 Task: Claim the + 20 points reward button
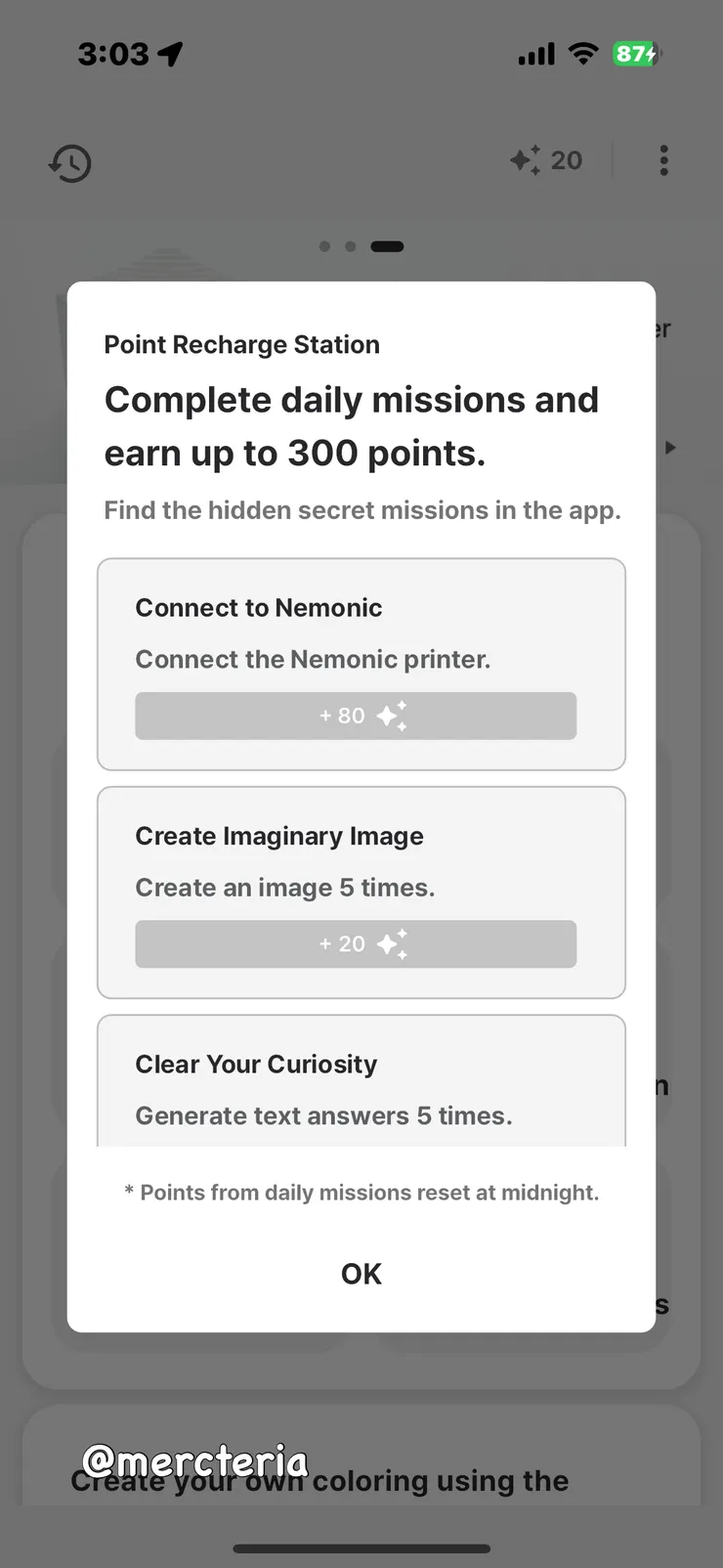point(356,944)
